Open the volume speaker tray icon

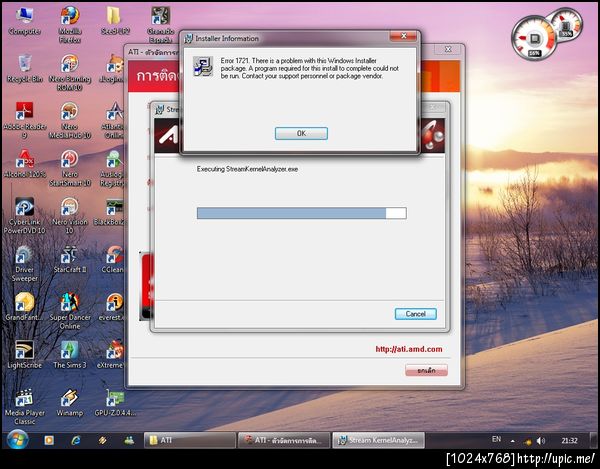[541, 441]
